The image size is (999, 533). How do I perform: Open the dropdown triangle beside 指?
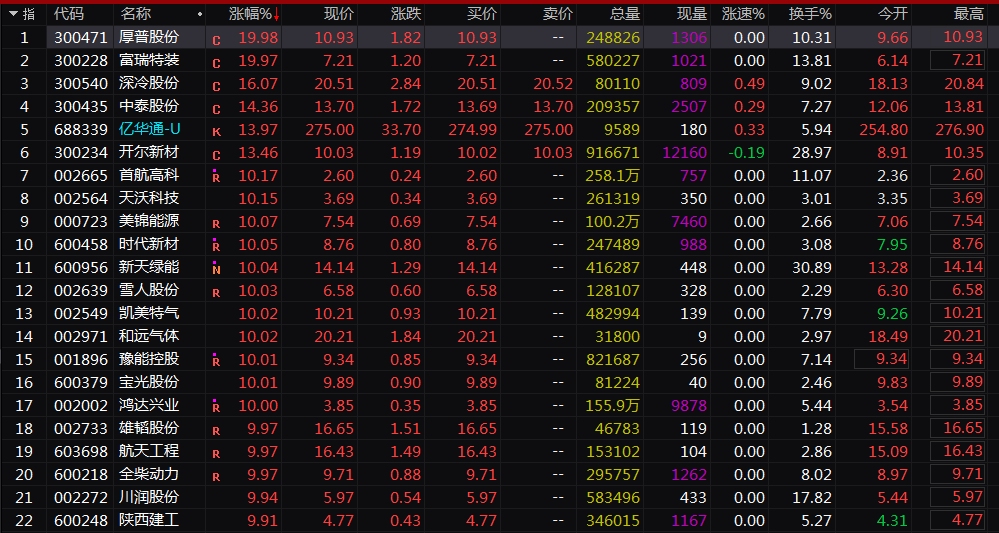tap(13, 13)
